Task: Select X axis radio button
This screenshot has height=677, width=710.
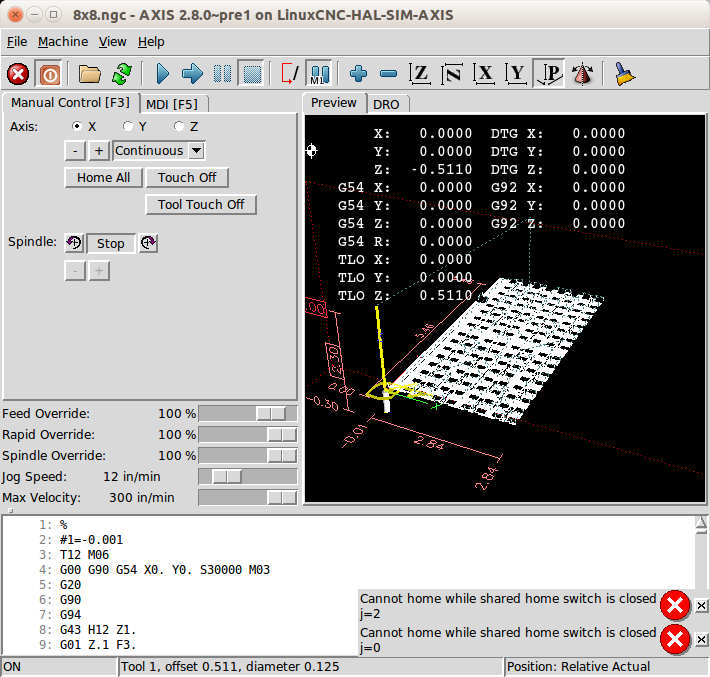Action: pos(77,126)
